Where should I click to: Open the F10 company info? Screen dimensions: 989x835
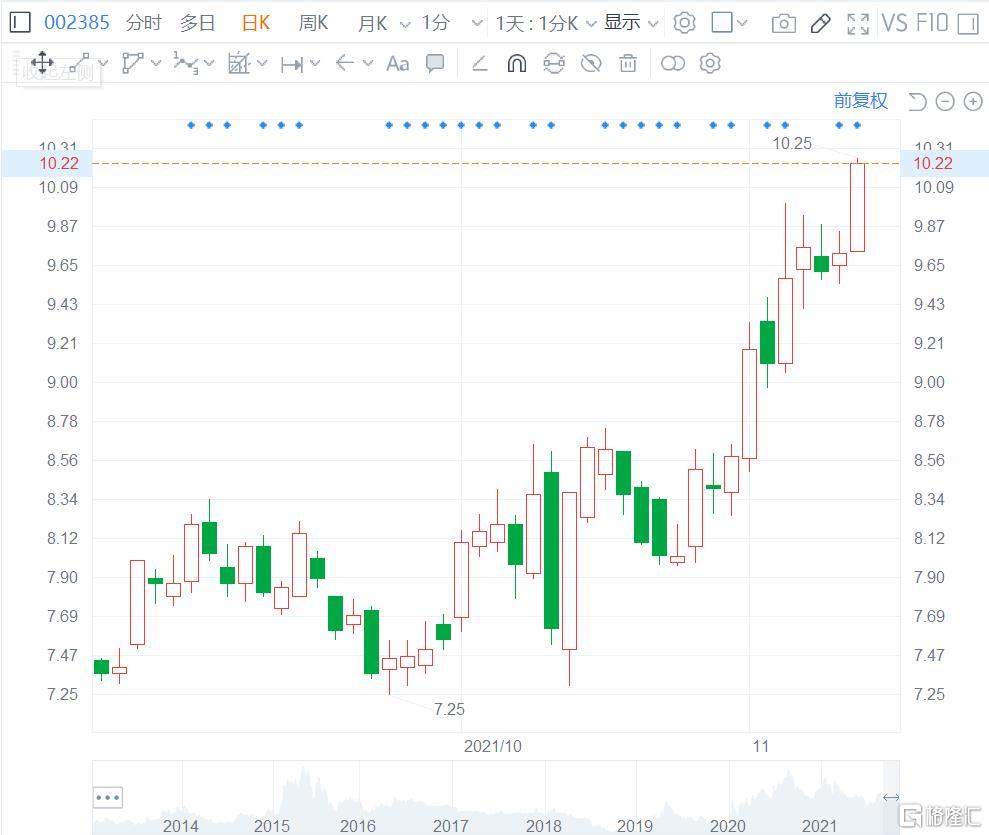coord(932,23)
